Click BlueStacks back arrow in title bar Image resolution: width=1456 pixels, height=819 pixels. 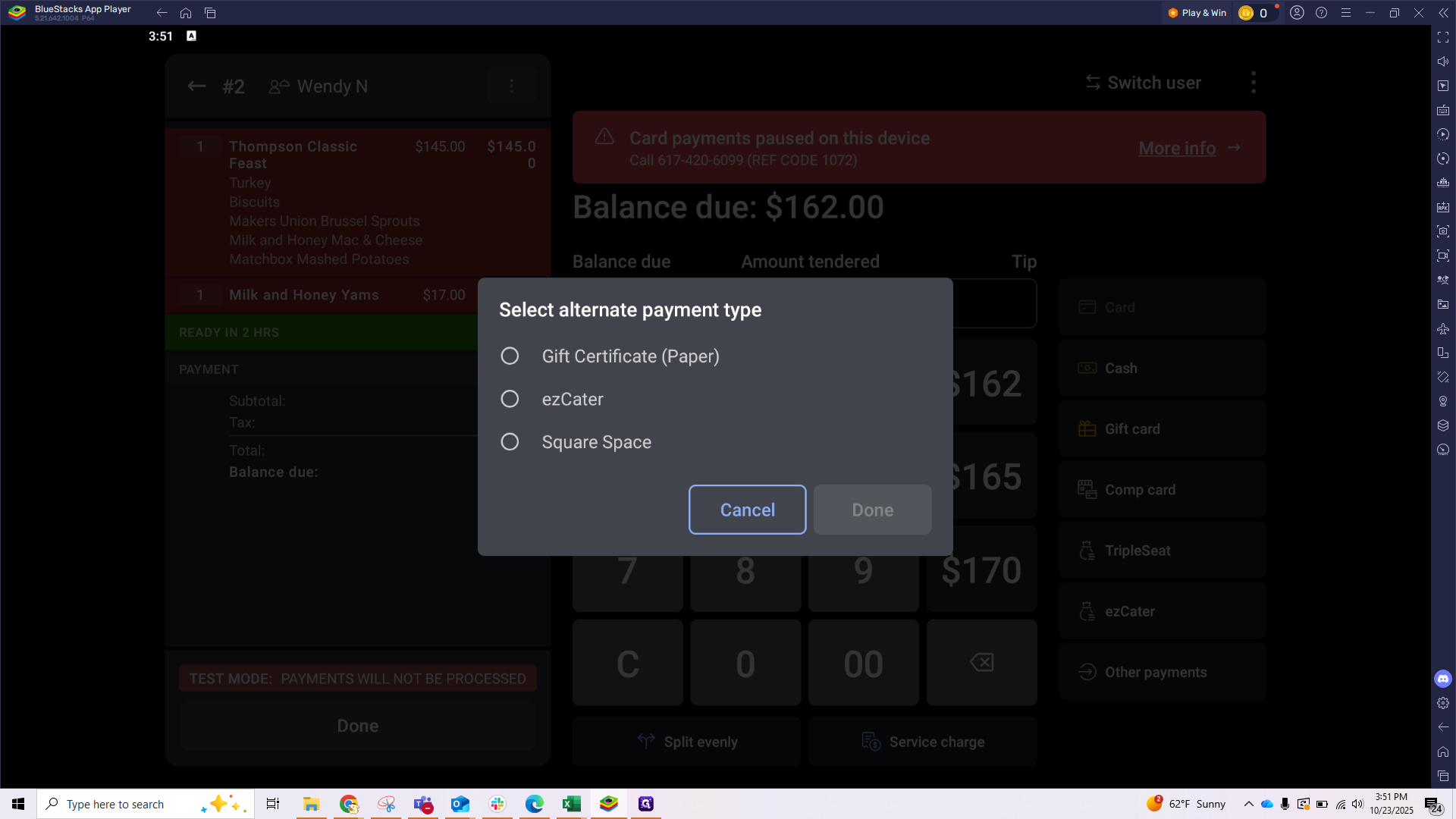(162, 13)
